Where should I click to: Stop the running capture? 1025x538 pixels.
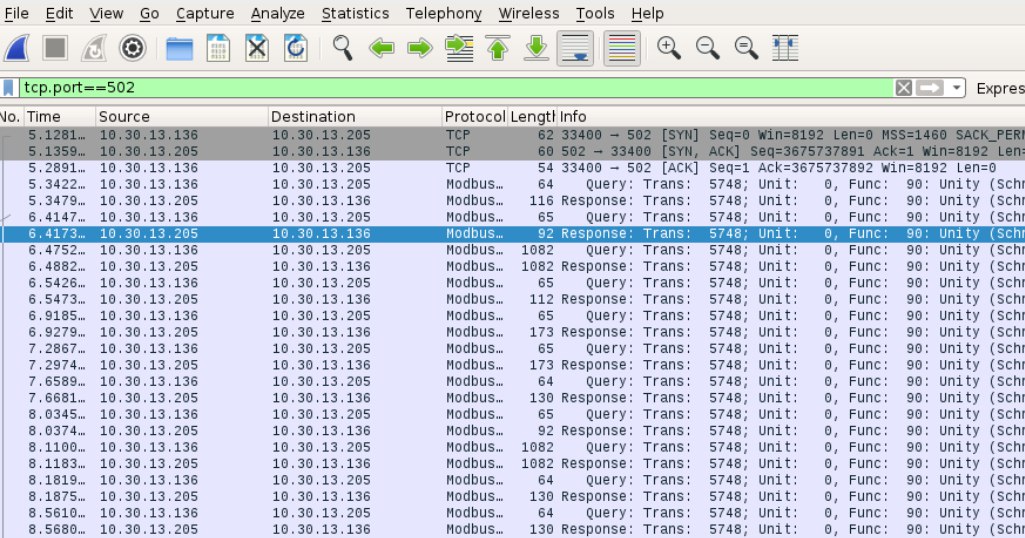pos(55,48)
